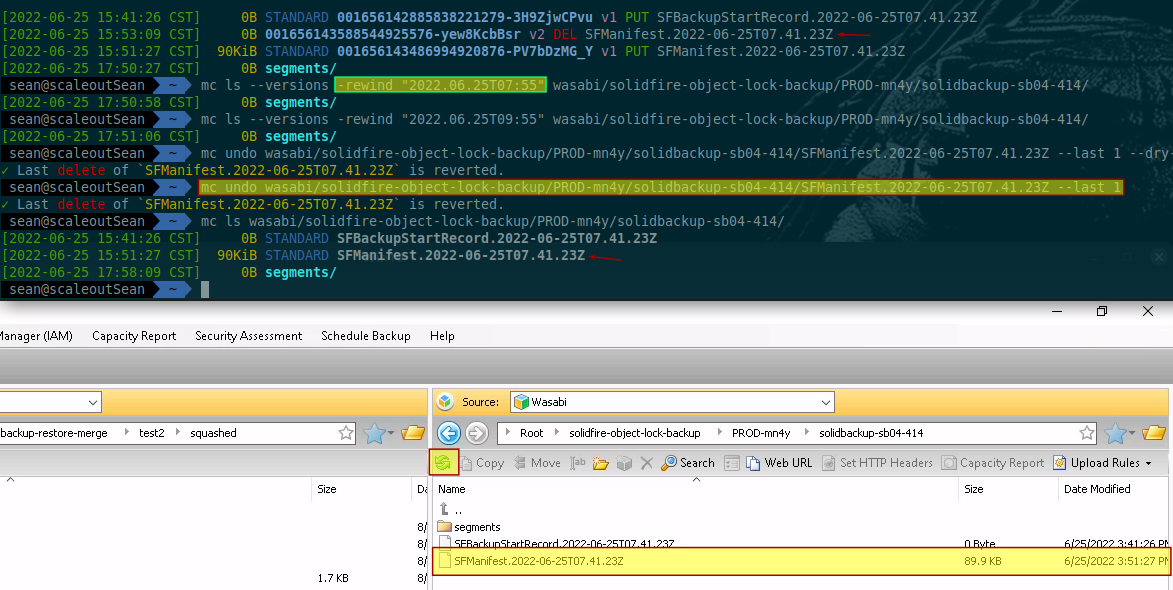This screenshot has width=1173, height=590.
Task: Go forward with the gray arrow button
Action: coord(477,433)
